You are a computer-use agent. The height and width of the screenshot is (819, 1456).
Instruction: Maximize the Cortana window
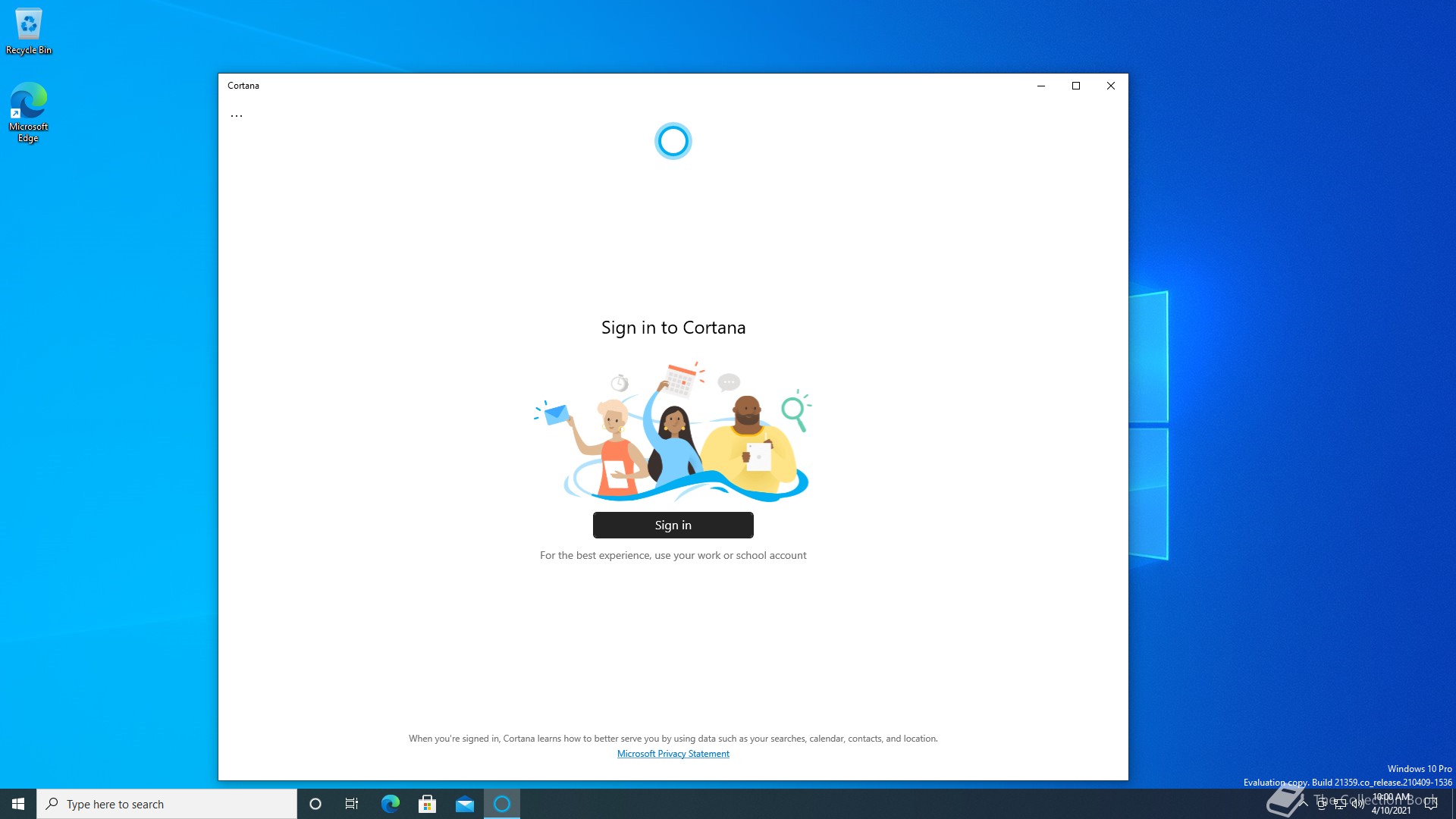[x=1076, y=86]
